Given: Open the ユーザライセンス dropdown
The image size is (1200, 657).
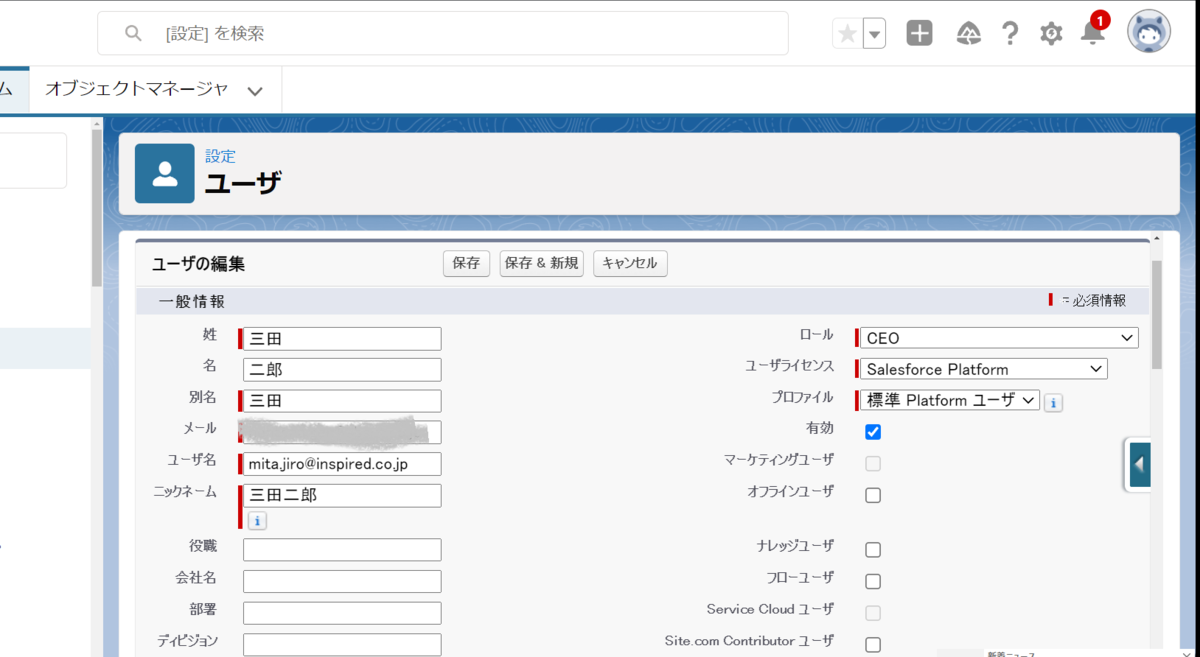Looking at the screenshot, I should pyautogui.click(x=982, y=368).
